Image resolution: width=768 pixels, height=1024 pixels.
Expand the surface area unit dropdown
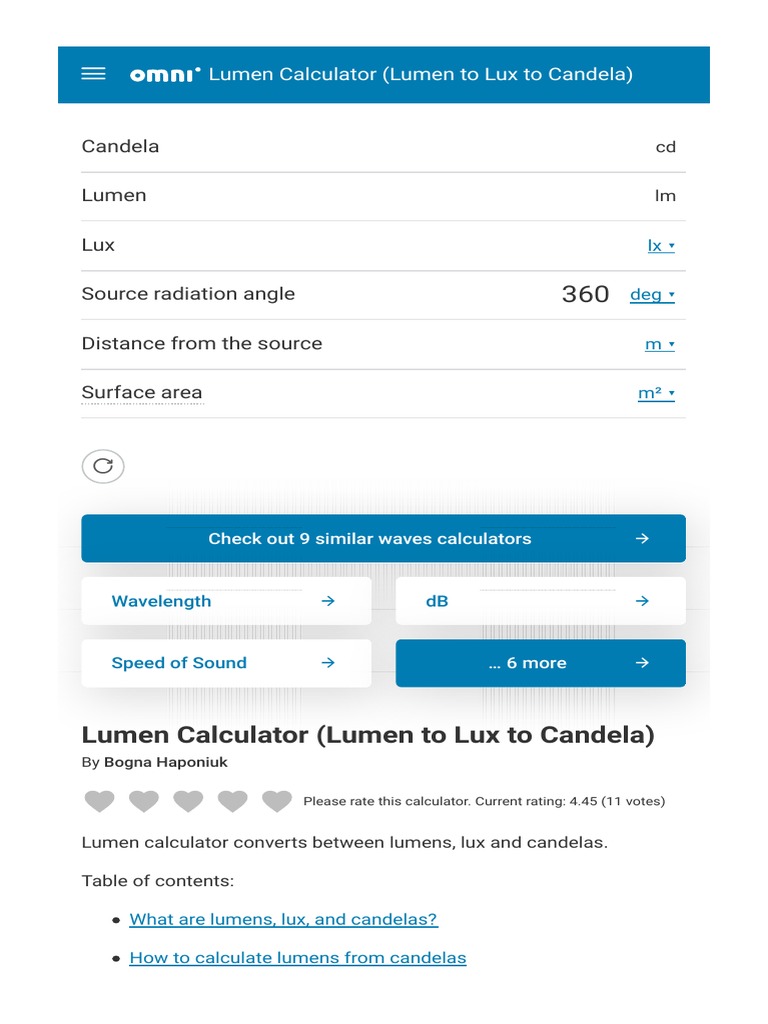pyautogui.click(x=656, y=393)
